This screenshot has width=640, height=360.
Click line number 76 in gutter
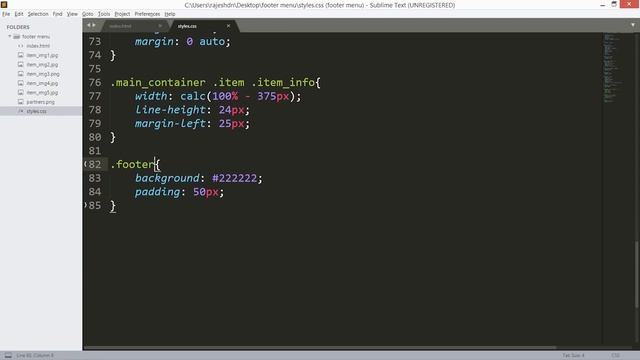(x=95, y=82)
